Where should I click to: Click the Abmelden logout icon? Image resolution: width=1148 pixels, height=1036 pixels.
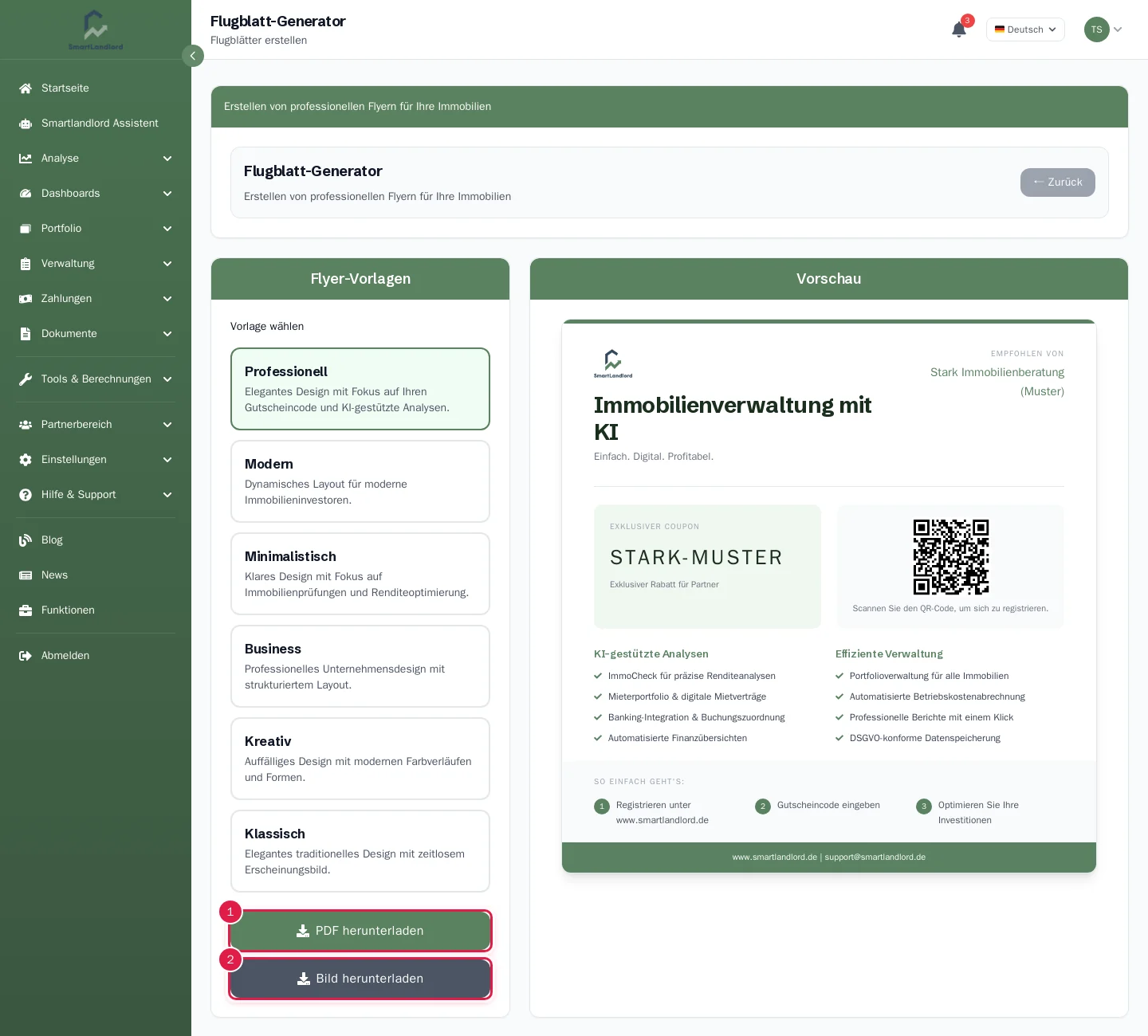pyautogui.click(x=26, y=656)
